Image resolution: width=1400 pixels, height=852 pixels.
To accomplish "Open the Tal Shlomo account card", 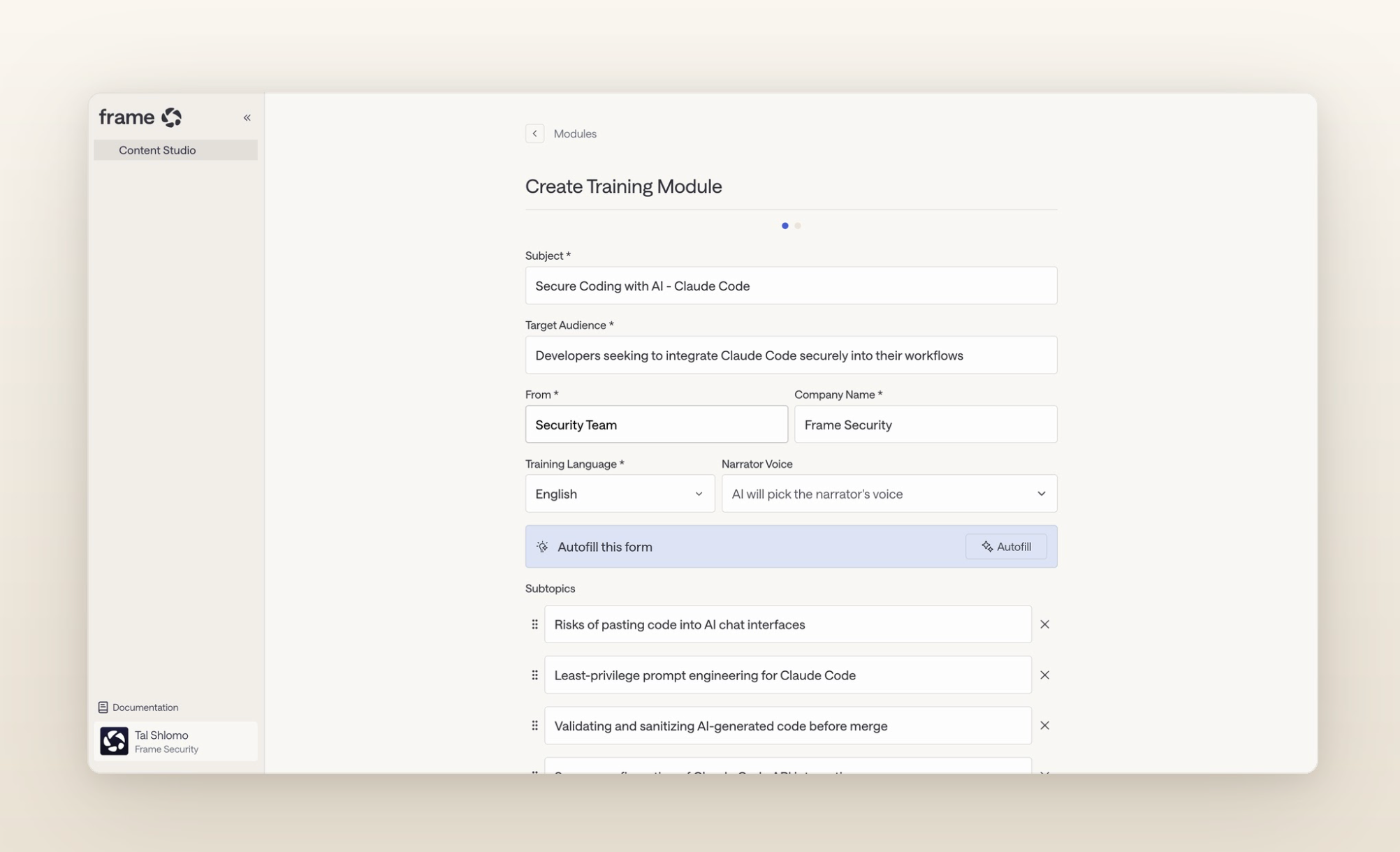I will coord(175,741).
